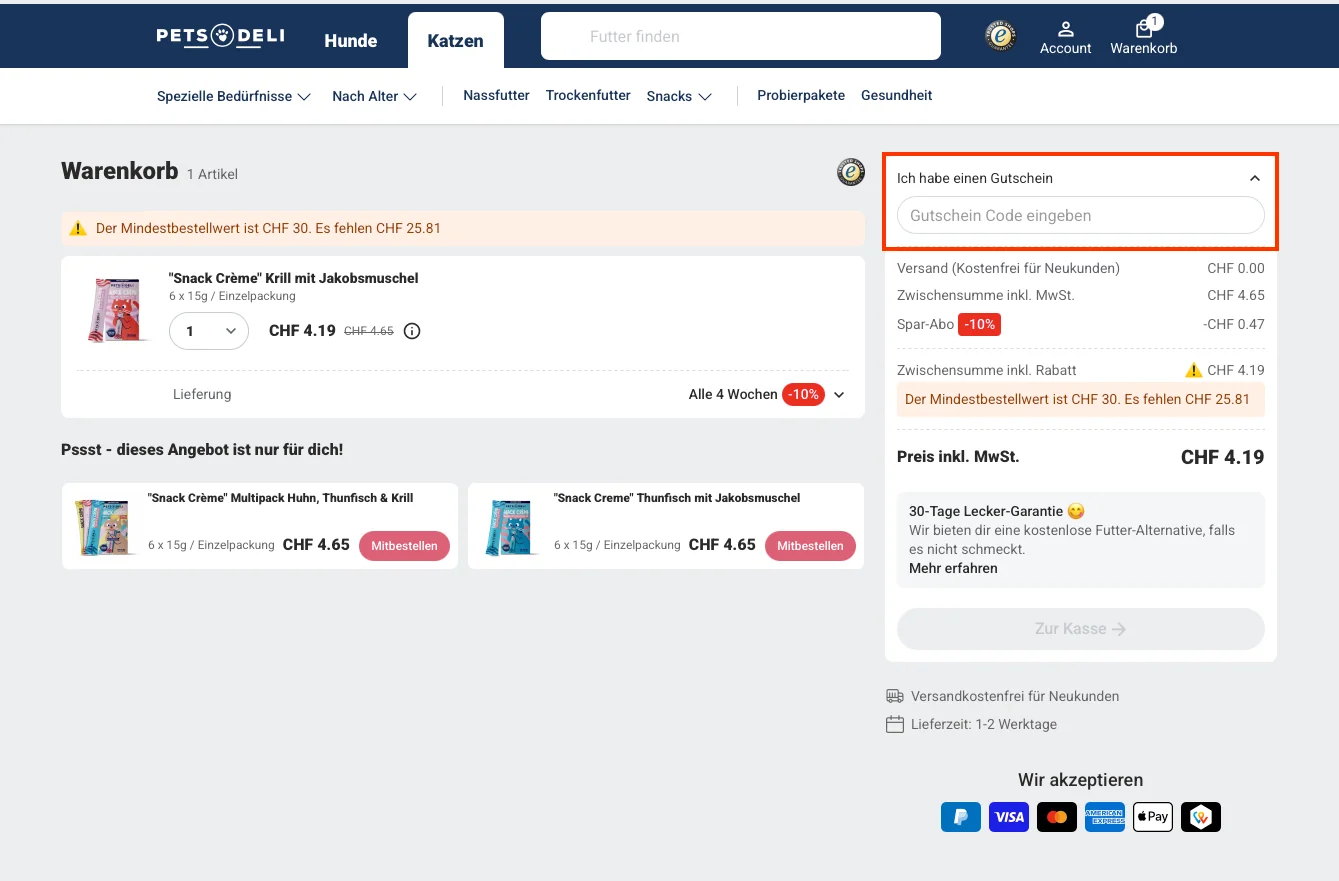The width and height of the screenshot is (1339, 881).
Task: Switch to the Hunde tab
Action: (x=350, y=41)
